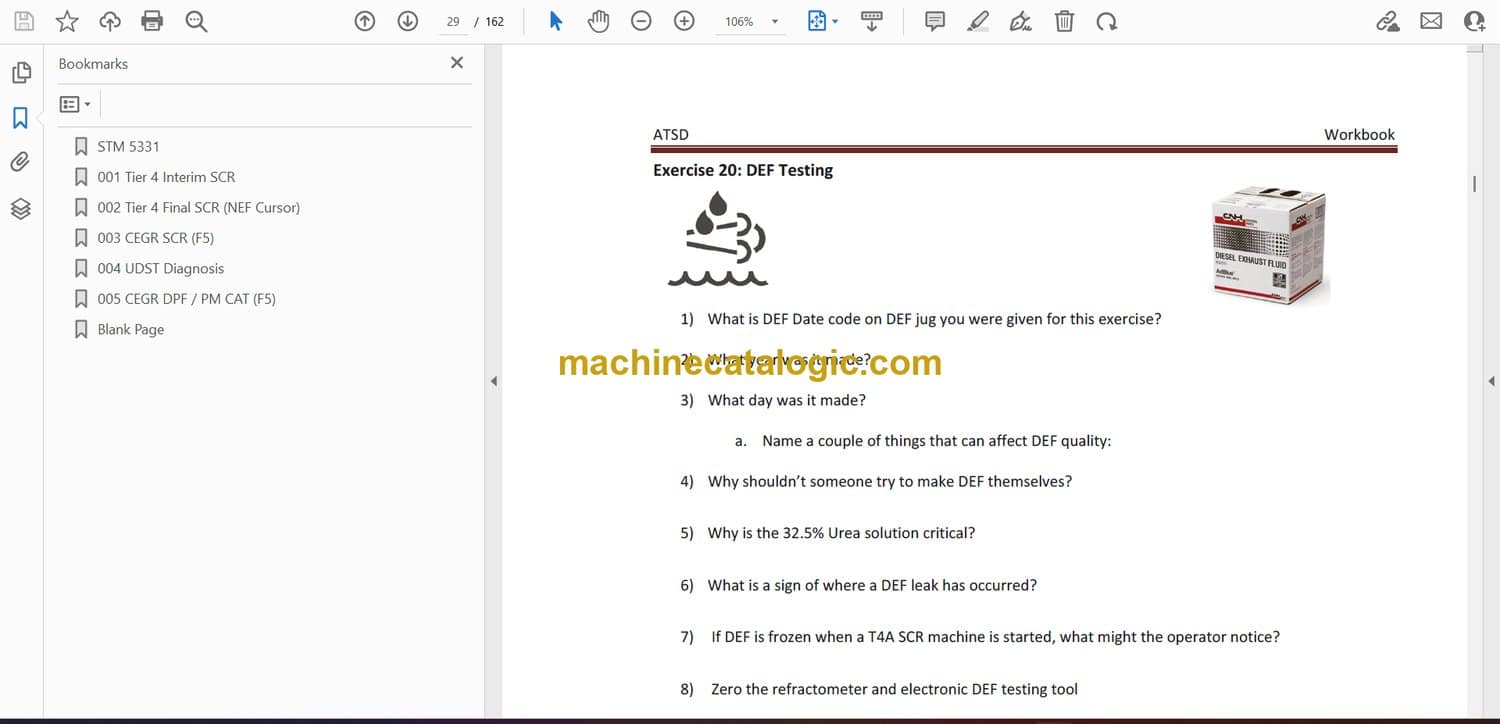Screen dimensions: 1500x724
Task: Click the current page number field
Action: tap(453, 21)
